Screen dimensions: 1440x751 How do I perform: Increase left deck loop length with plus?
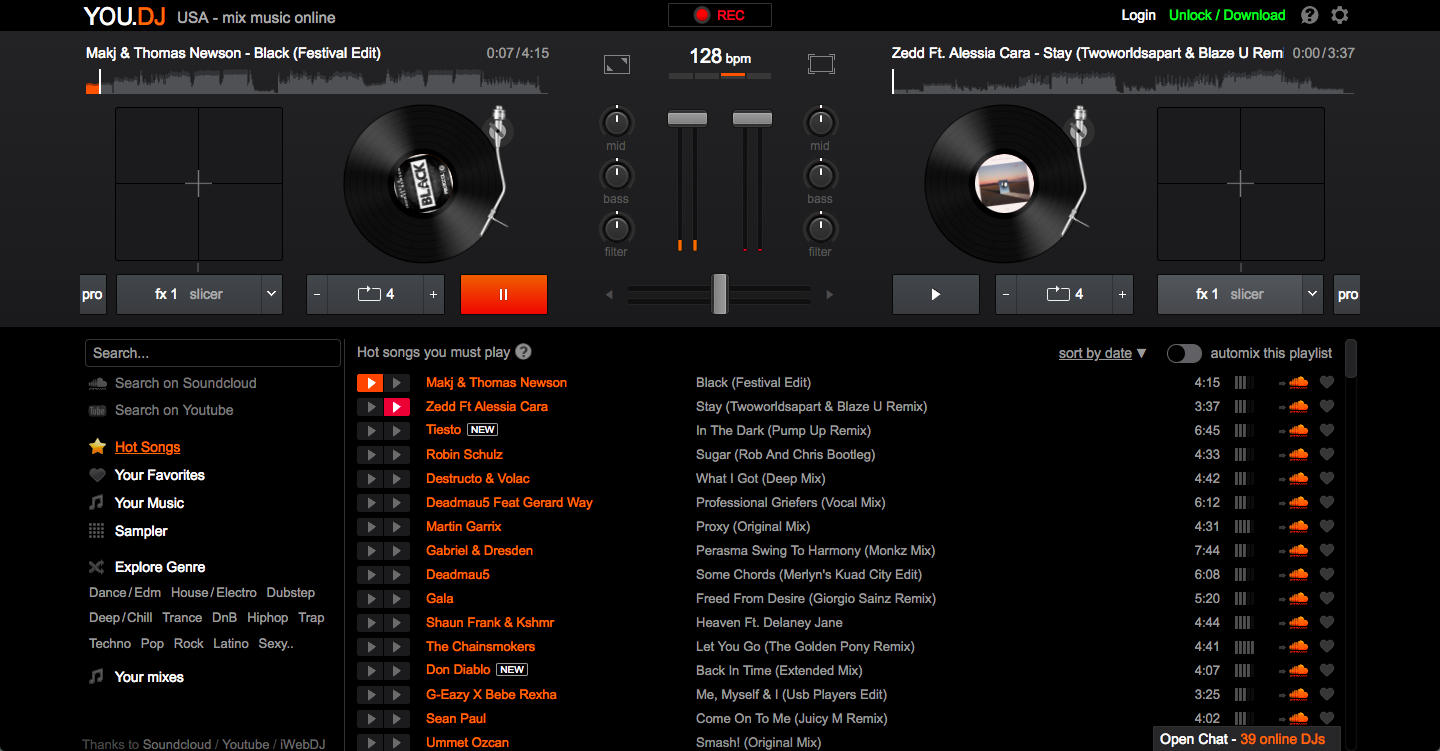tap(434, 295)
